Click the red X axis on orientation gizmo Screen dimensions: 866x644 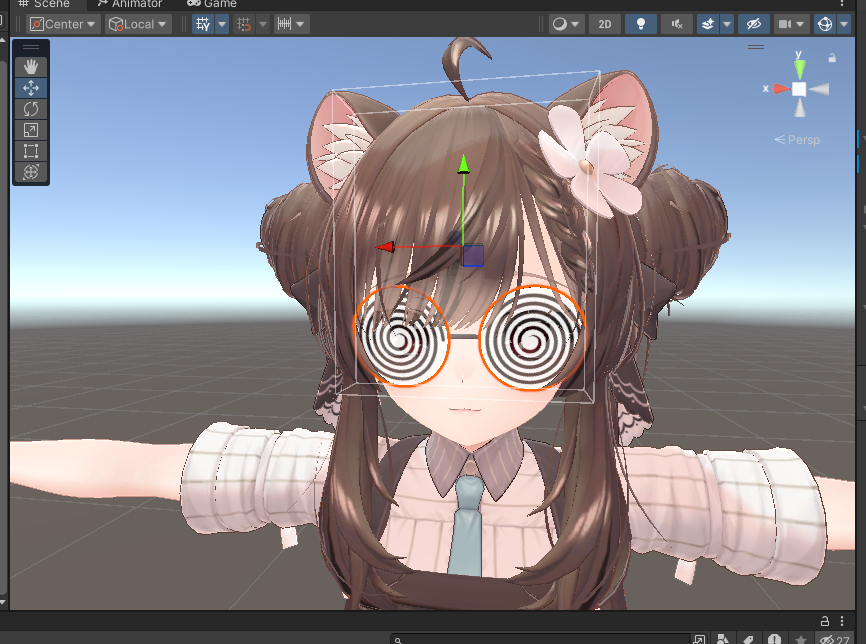pos(781,89)
